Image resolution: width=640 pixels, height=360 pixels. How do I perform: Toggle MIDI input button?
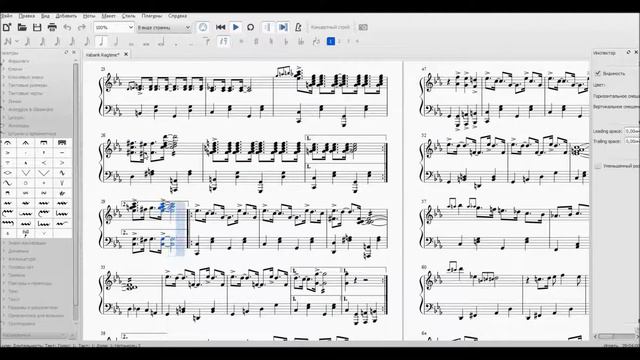pyautogui.click(x=203, y=27)
